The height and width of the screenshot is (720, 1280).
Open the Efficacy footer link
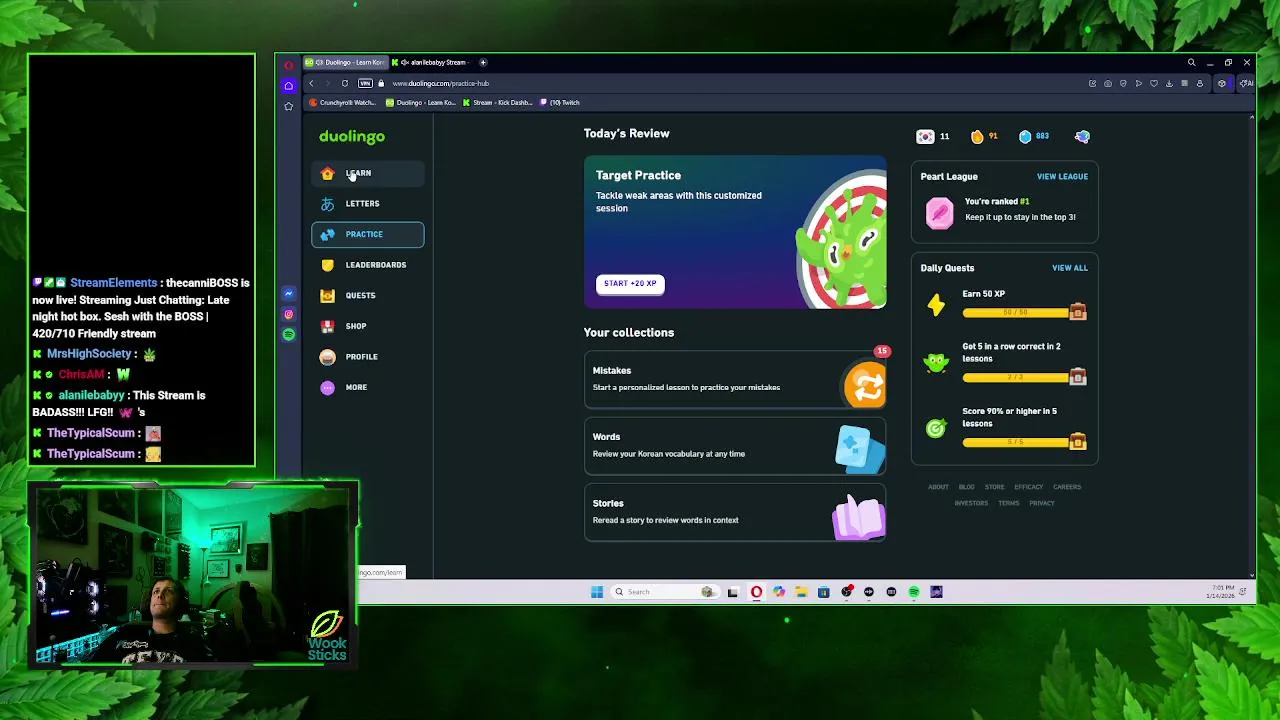(1028, 487)
